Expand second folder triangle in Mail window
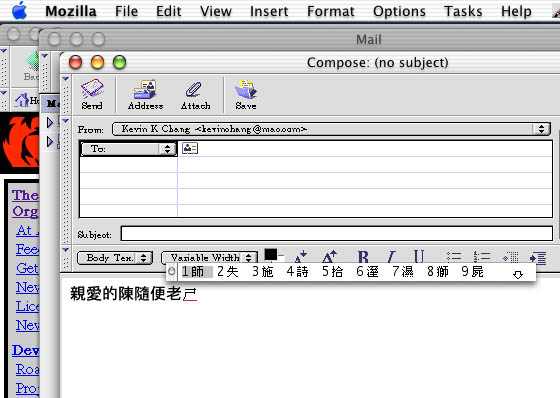Screen dimensions: 560x398 pyautogui.click(x=50, y=142)
